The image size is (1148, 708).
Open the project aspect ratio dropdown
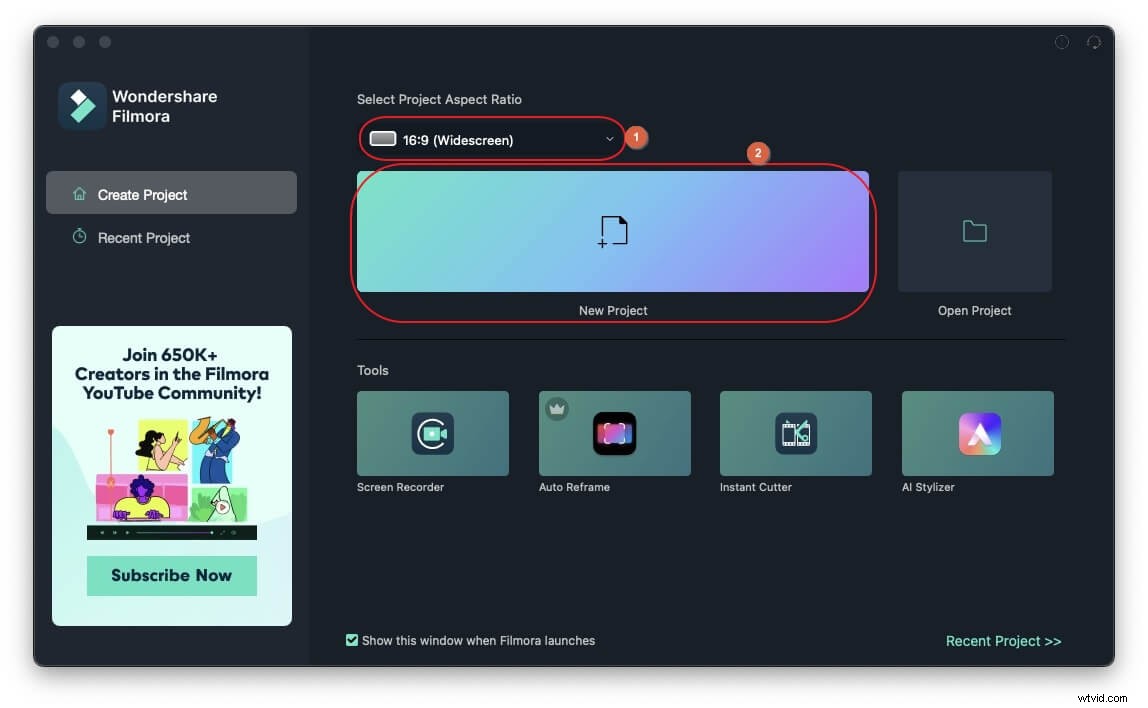pyautogui.click(x=490, y=139)
